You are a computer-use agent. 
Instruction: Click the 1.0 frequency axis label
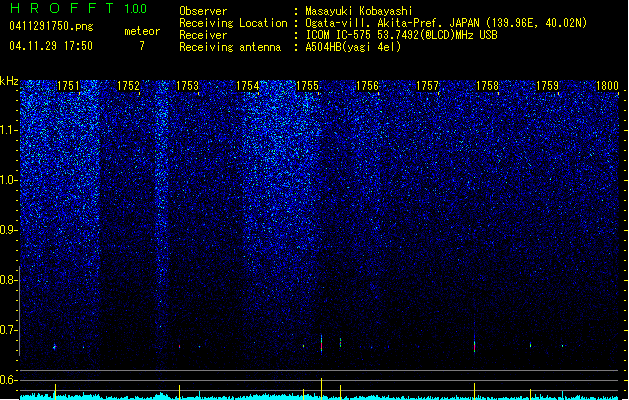click(x=8, y=180)
